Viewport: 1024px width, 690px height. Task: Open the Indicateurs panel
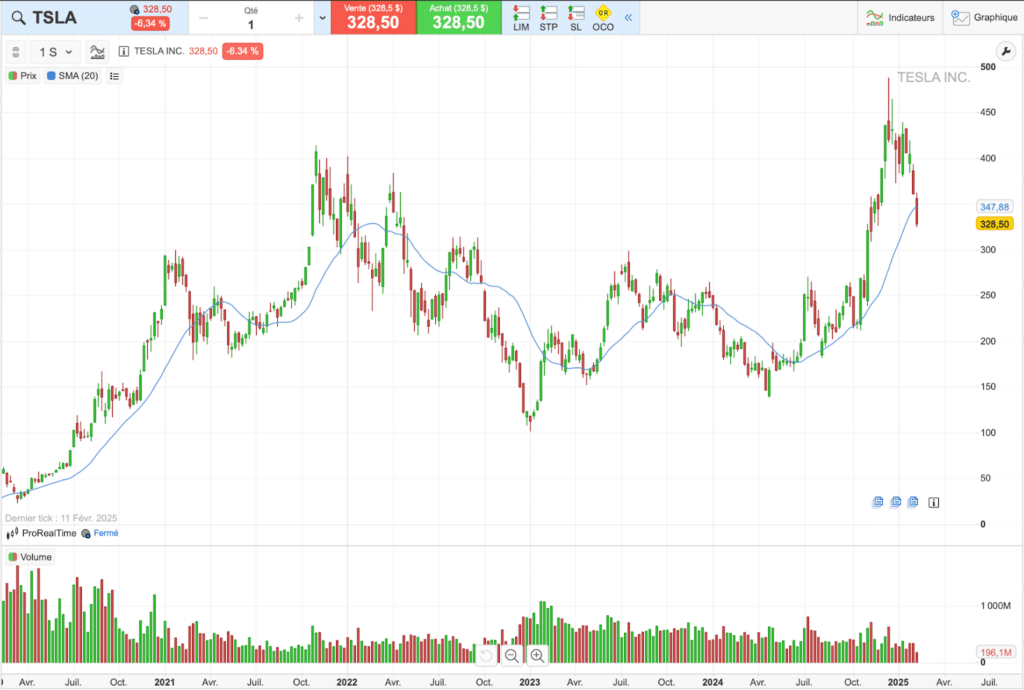(900, 18)
